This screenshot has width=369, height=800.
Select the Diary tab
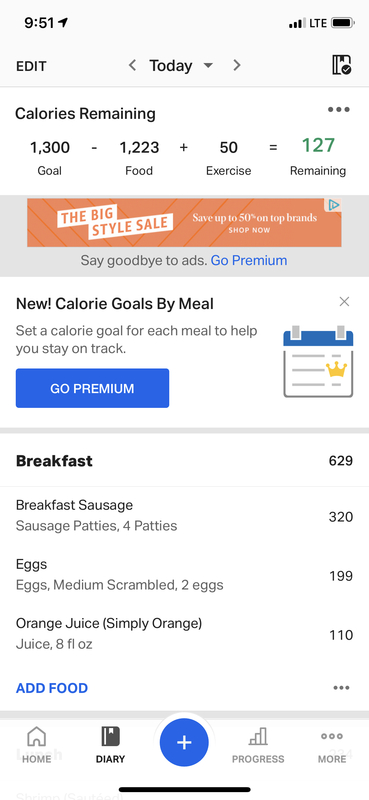coord(110,745)
